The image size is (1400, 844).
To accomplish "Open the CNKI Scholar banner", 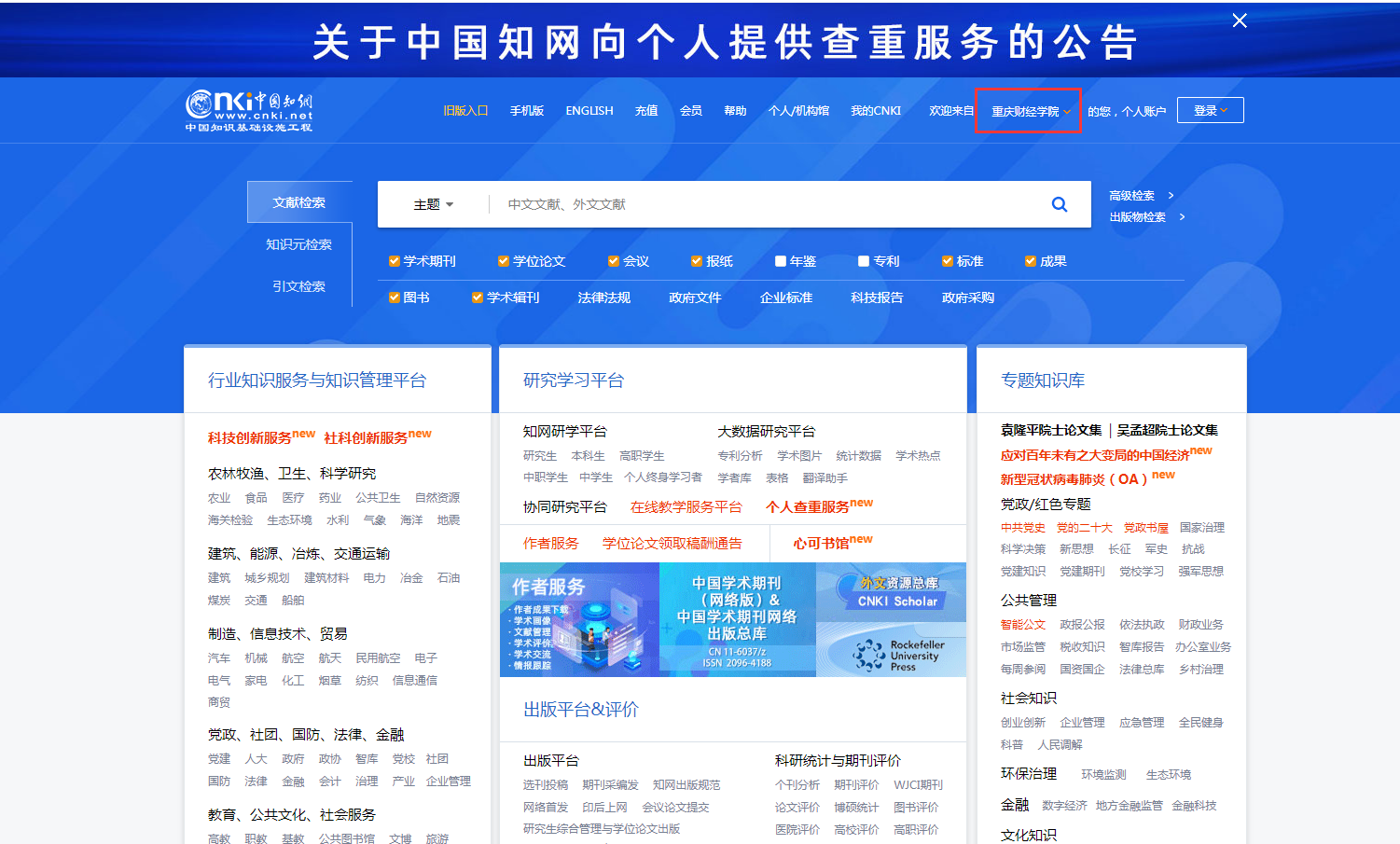I will click(x=891, y=591).
